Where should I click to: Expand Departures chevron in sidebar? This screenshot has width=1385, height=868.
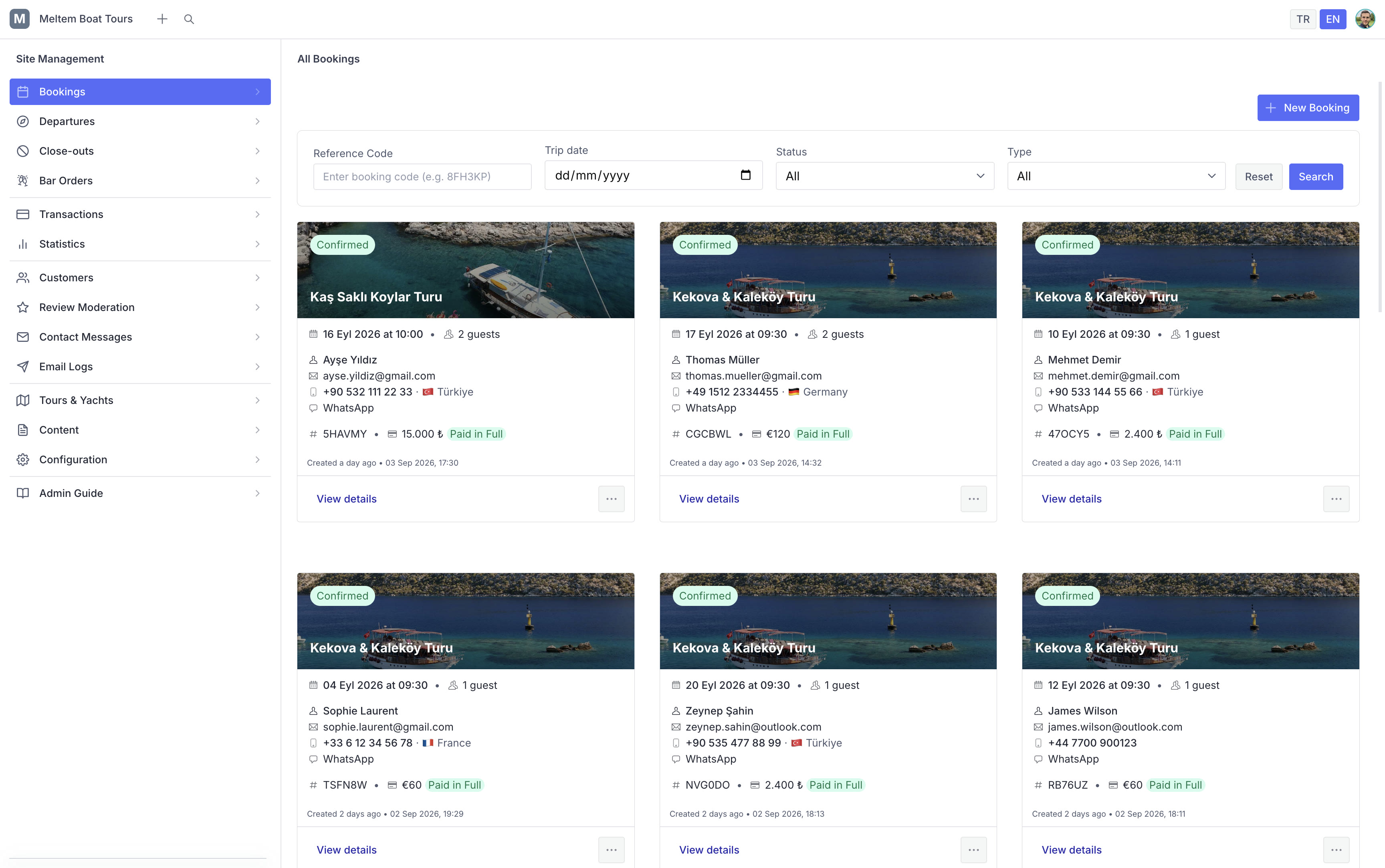[257, 121]
